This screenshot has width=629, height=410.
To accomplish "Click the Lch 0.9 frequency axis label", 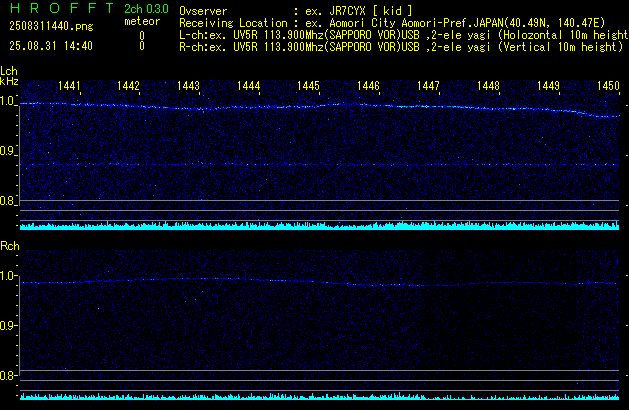I will click(x=7, y=151).
